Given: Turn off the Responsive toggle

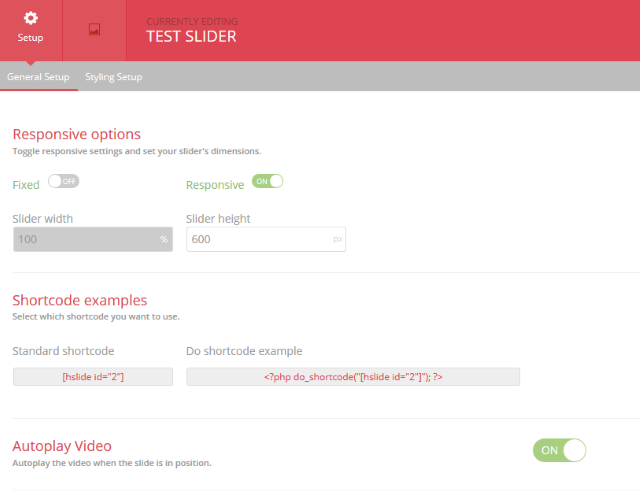Looking at the screenshot, I should point(267,182).
